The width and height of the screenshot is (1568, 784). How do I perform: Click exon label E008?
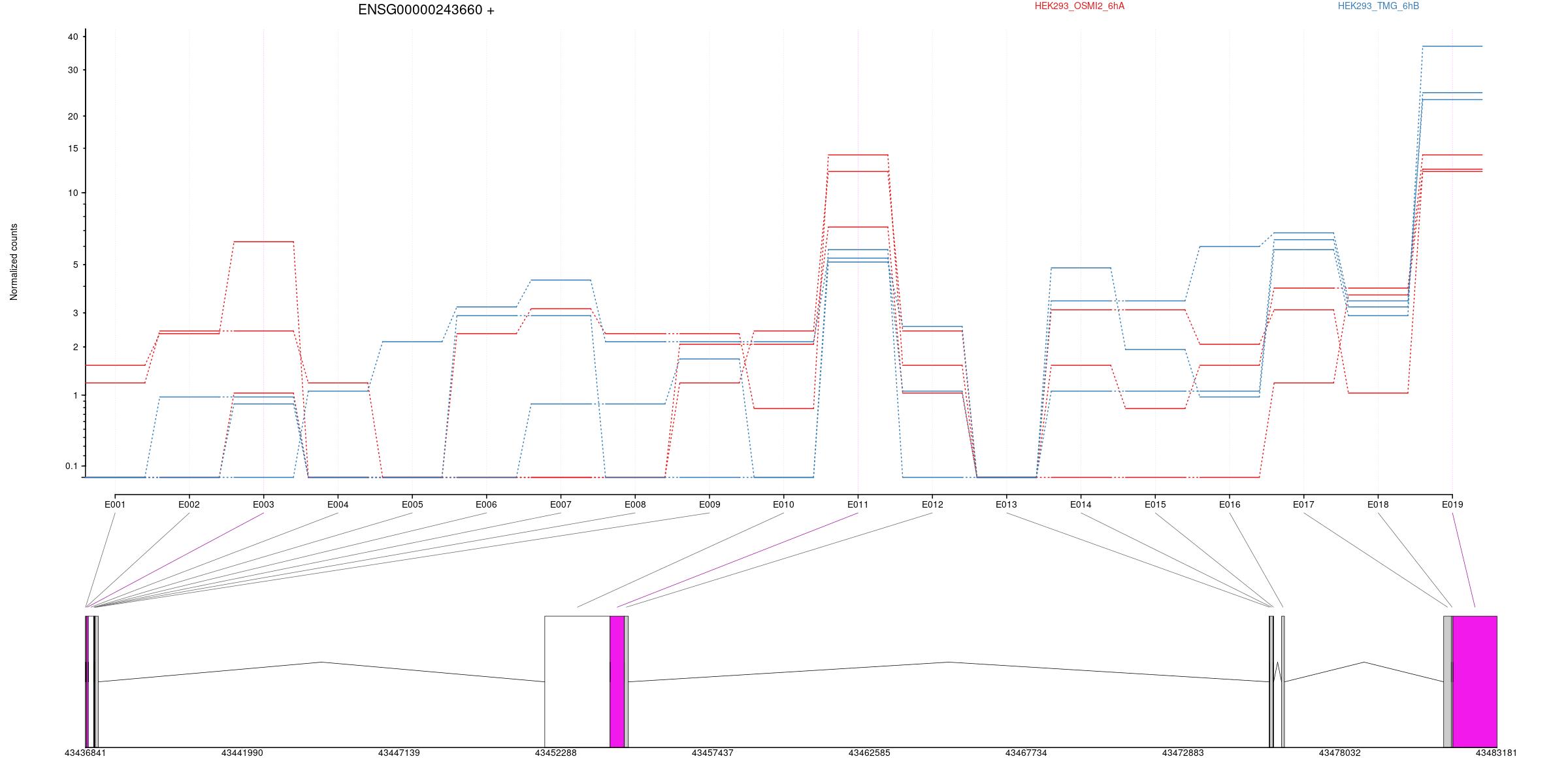[635, 504]
